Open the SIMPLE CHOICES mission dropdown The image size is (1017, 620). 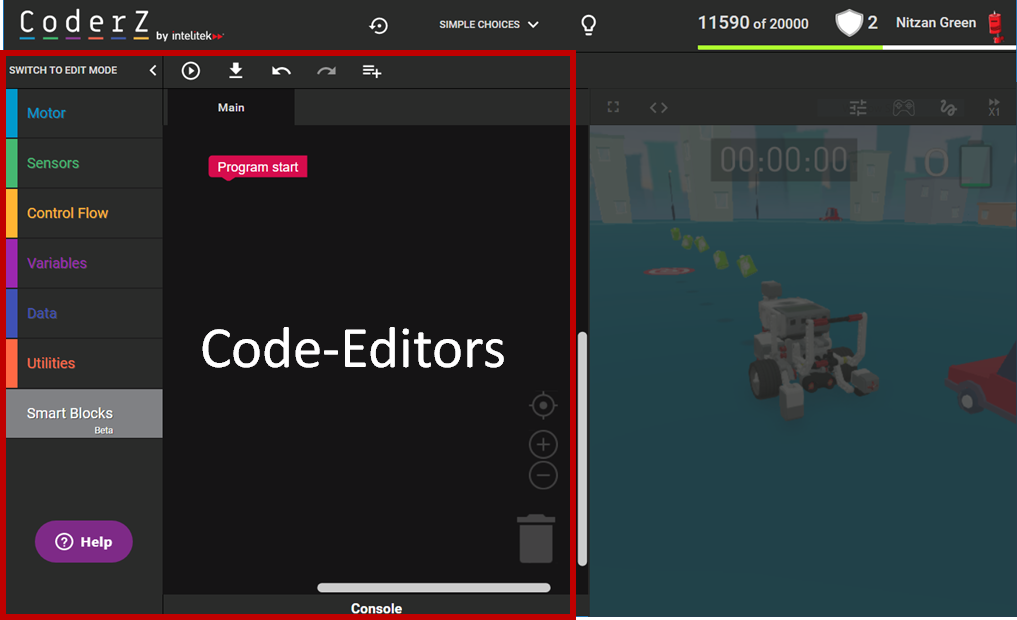pyautogui.click(x=488, y=25)
